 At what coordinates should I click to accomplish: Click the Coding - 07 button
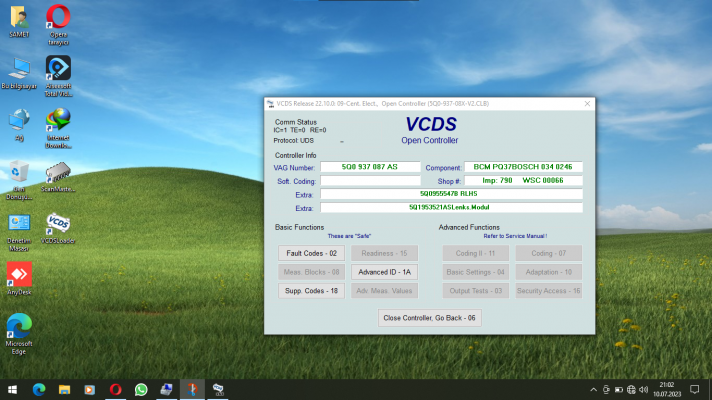(549, 253)
